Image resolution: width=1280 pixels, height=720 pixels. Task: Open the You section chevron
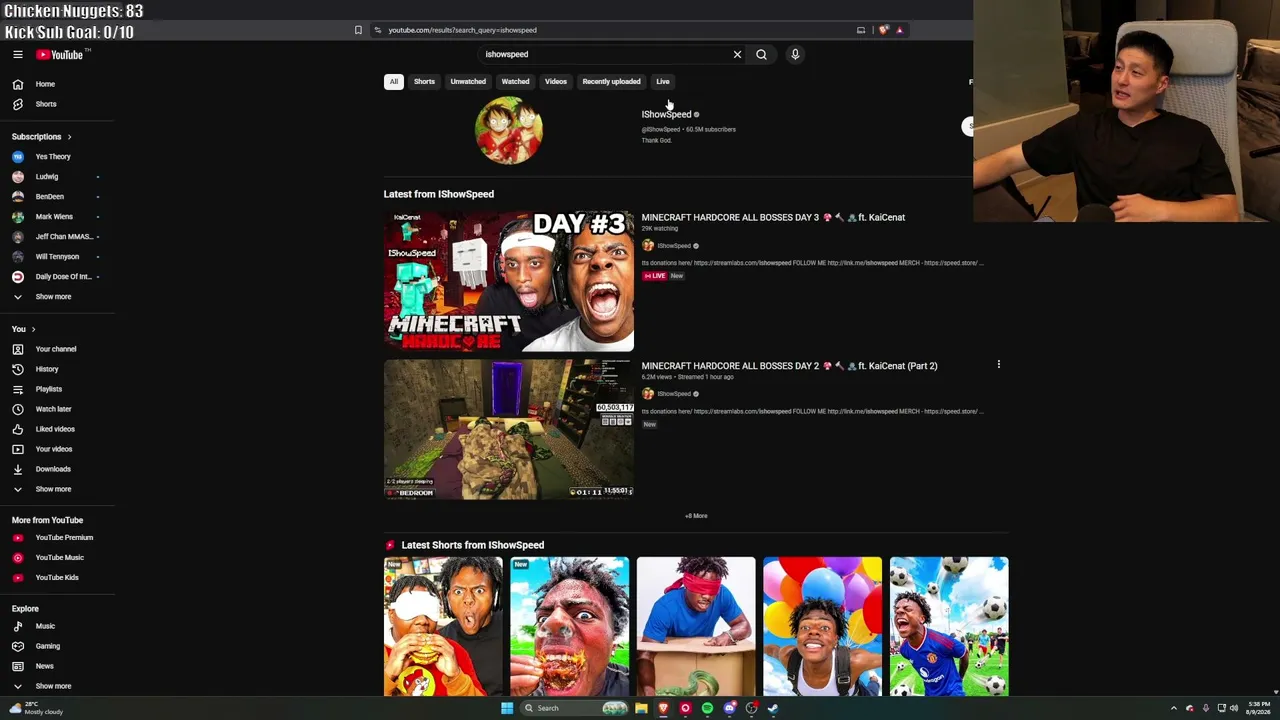(x=33, y=329)
